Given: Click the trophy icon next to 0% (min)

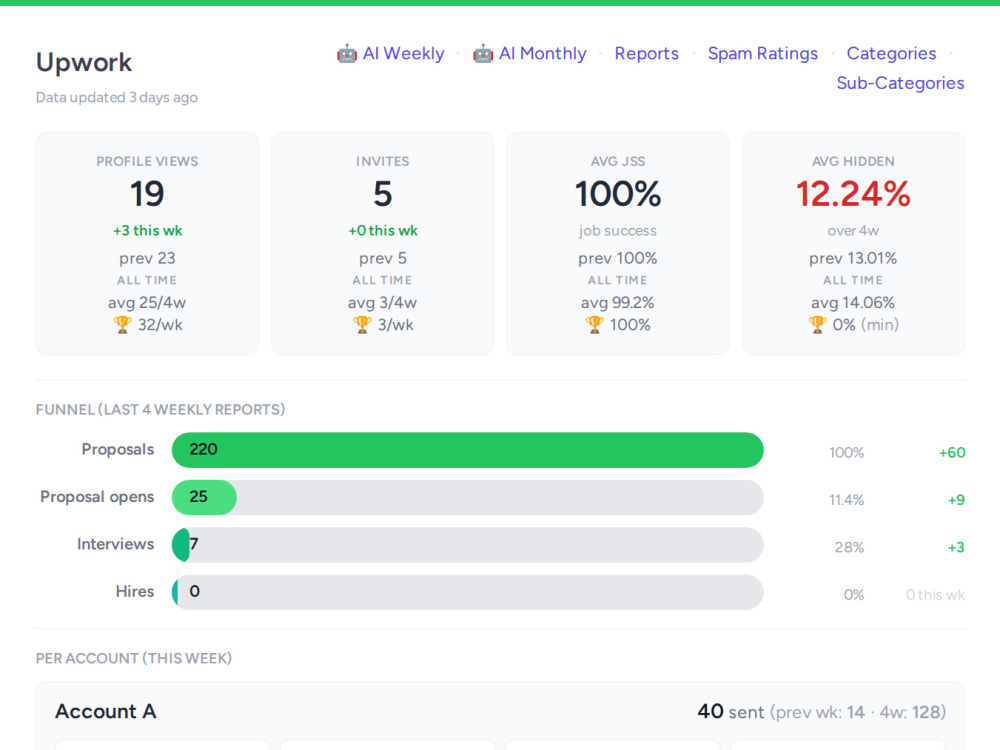Looking at the screenshot, I should coord(817,325).
